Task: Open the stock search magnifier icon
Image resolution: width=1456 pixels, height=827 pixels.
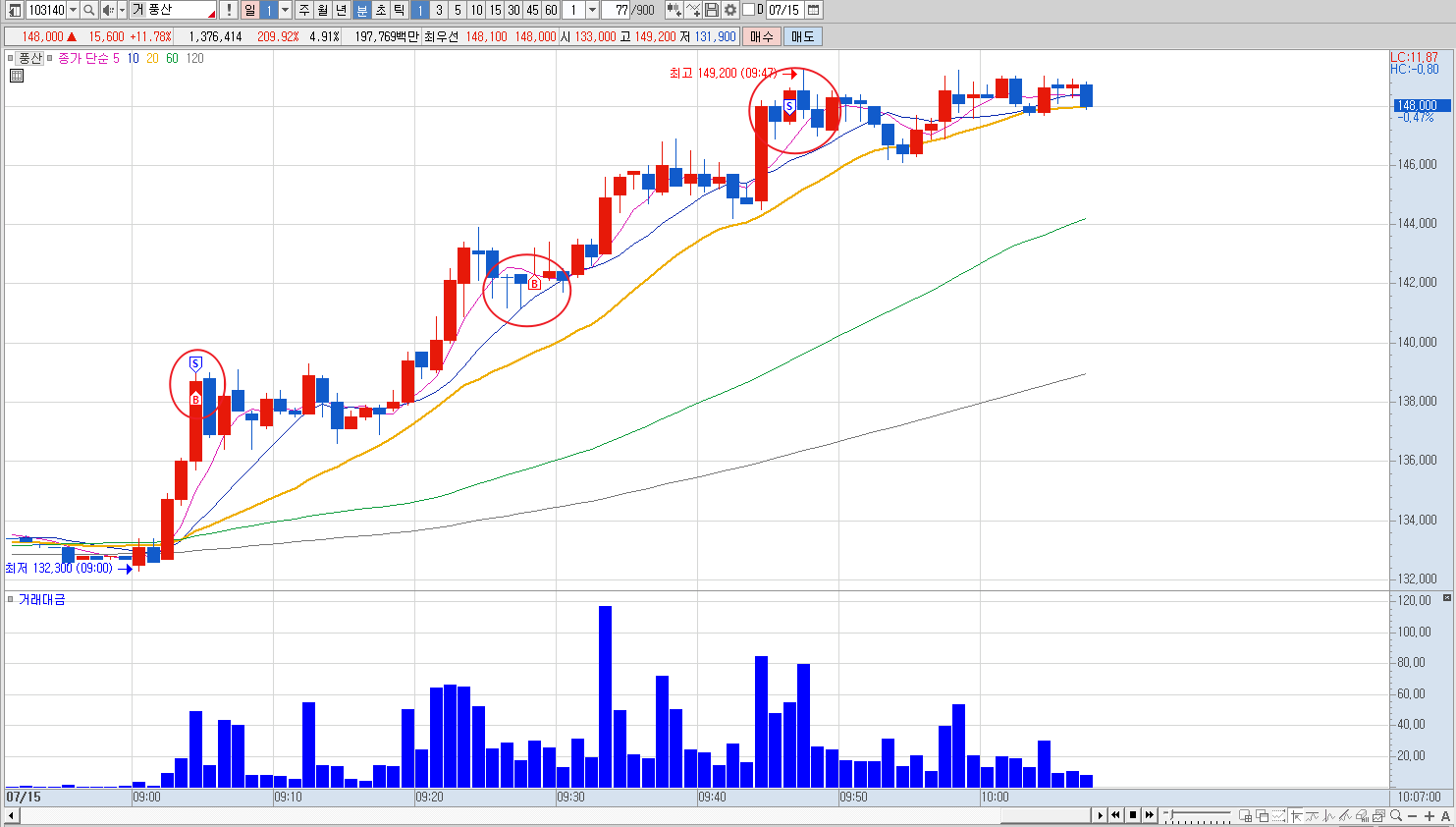Action: (x=88, y=10)
